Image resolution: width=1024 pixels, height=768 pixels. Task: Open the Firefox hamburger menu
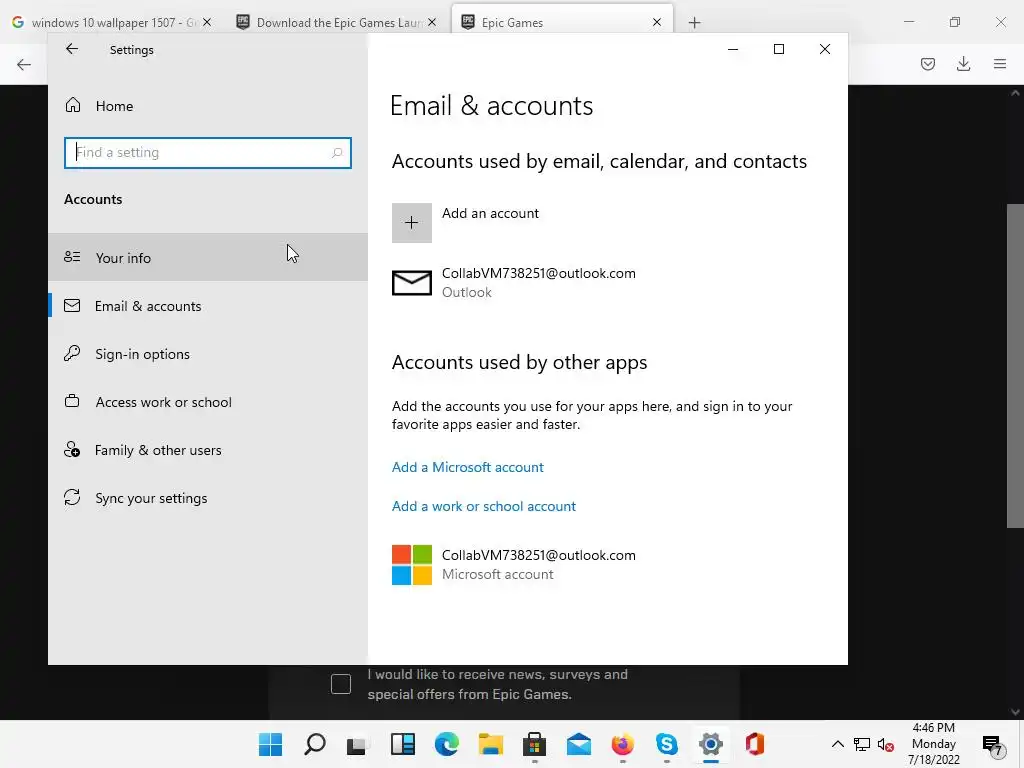1000,64
